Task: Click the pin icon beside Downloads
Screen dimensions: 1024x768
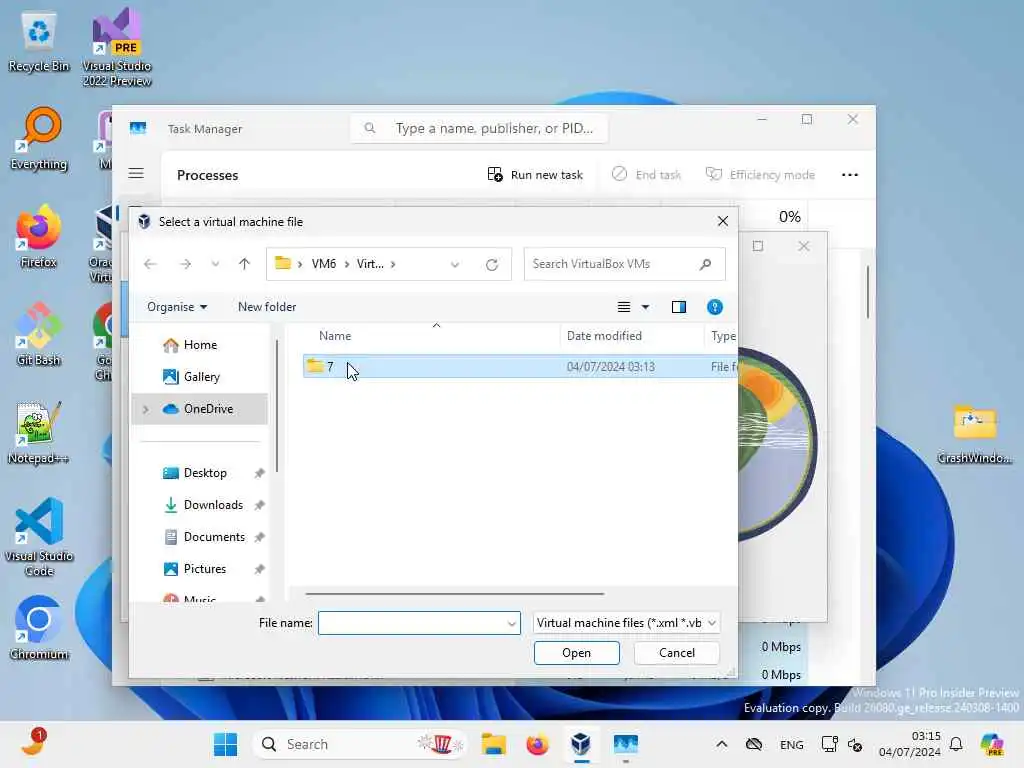Action: (x=259, y=505)
